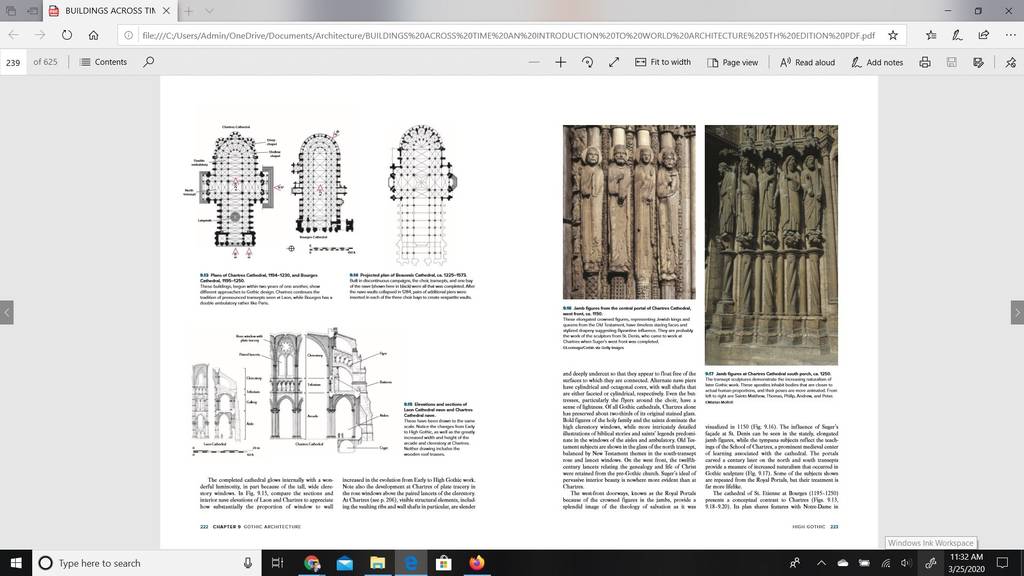The image size is (1024, 576).
Task: Go to next page arrow
Action: 1017,312
